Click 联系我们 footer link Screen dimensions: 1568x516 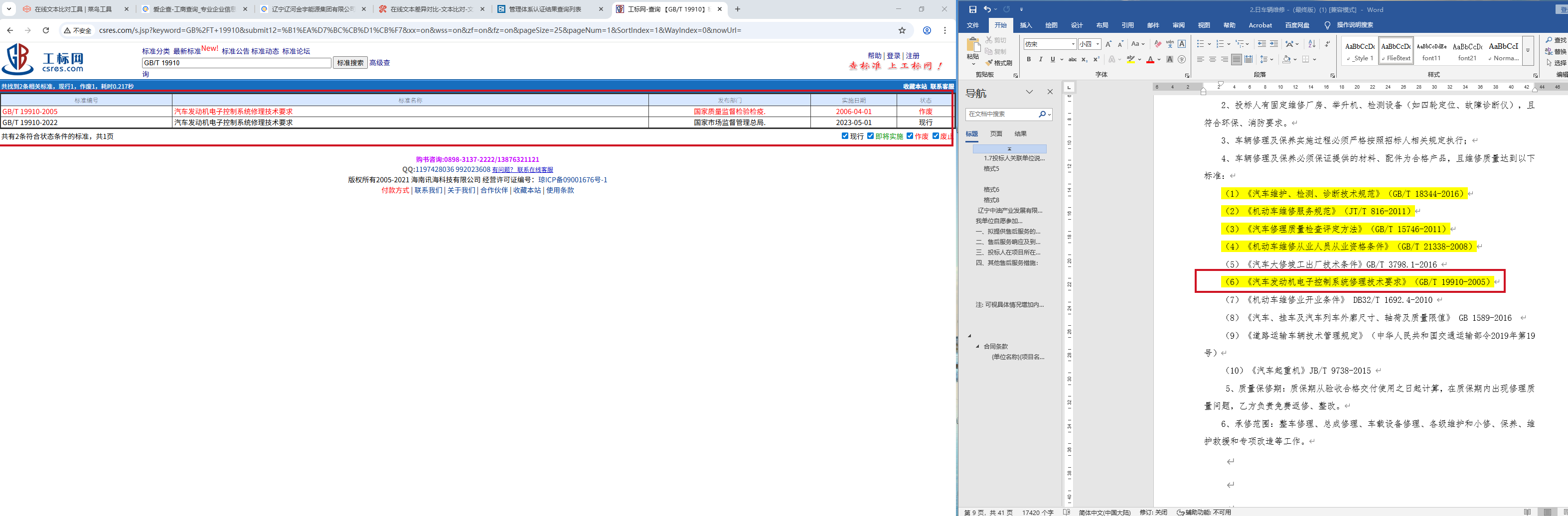click(x=429, y=190)
